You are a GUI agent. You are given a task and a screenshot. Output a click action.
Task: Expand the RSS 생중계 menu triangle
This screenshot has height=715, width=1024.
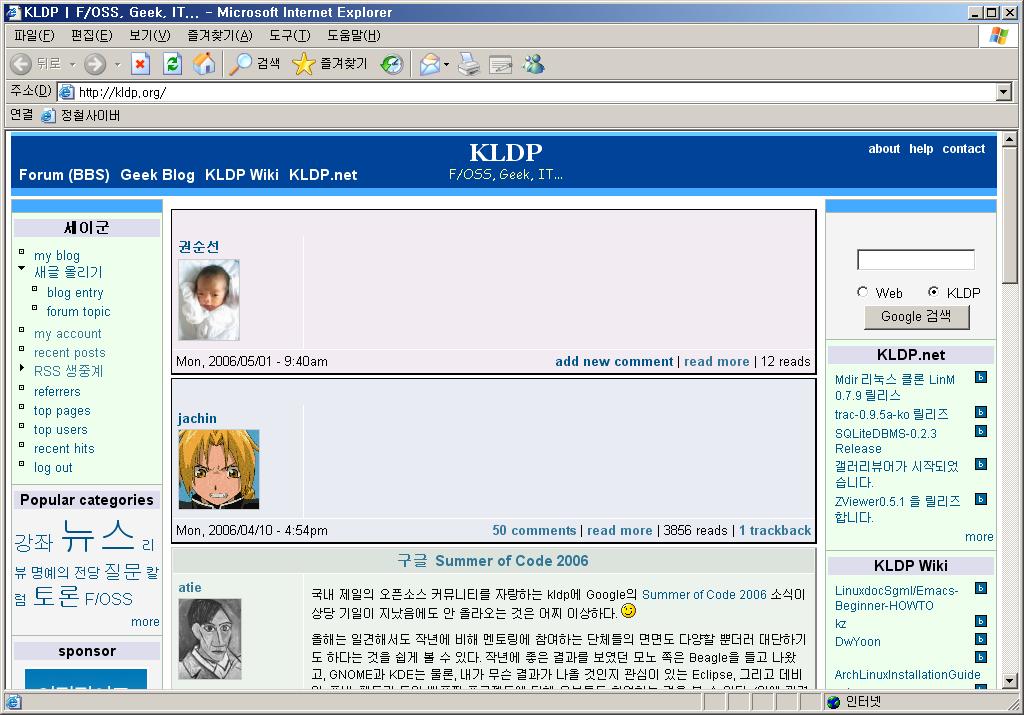coord(22,368)
